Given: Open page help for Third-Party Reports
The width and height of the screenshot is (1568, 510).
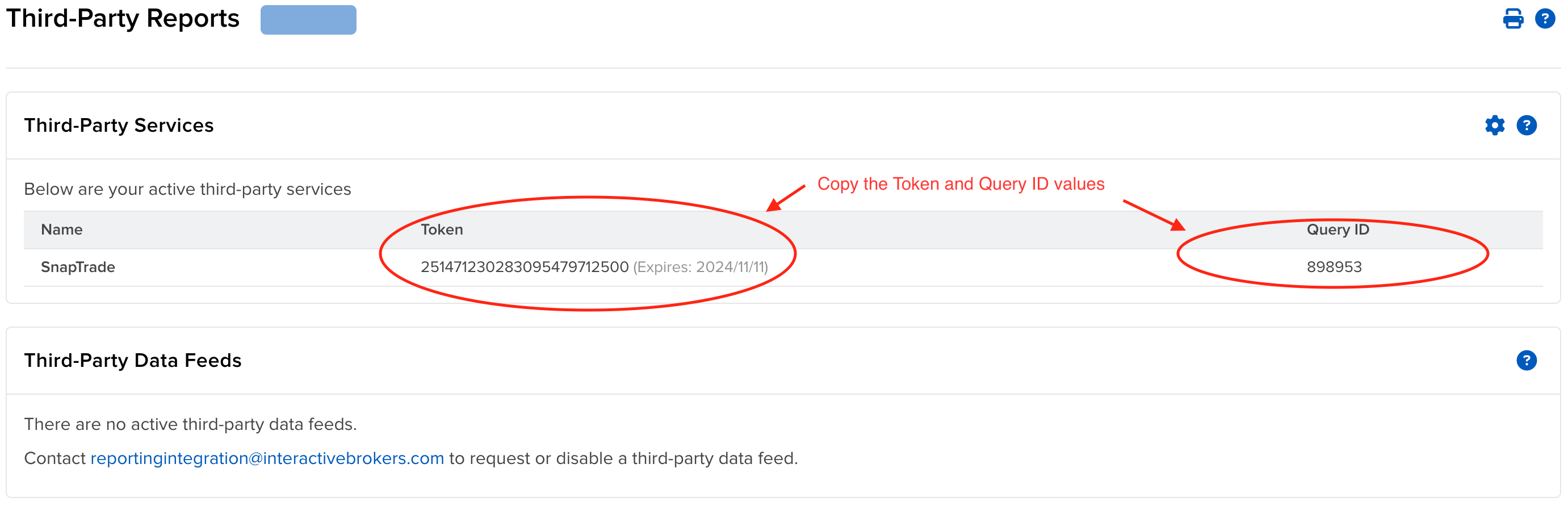Looking at the screenshot, I should pyautogui.click(x=1545, y=18).
